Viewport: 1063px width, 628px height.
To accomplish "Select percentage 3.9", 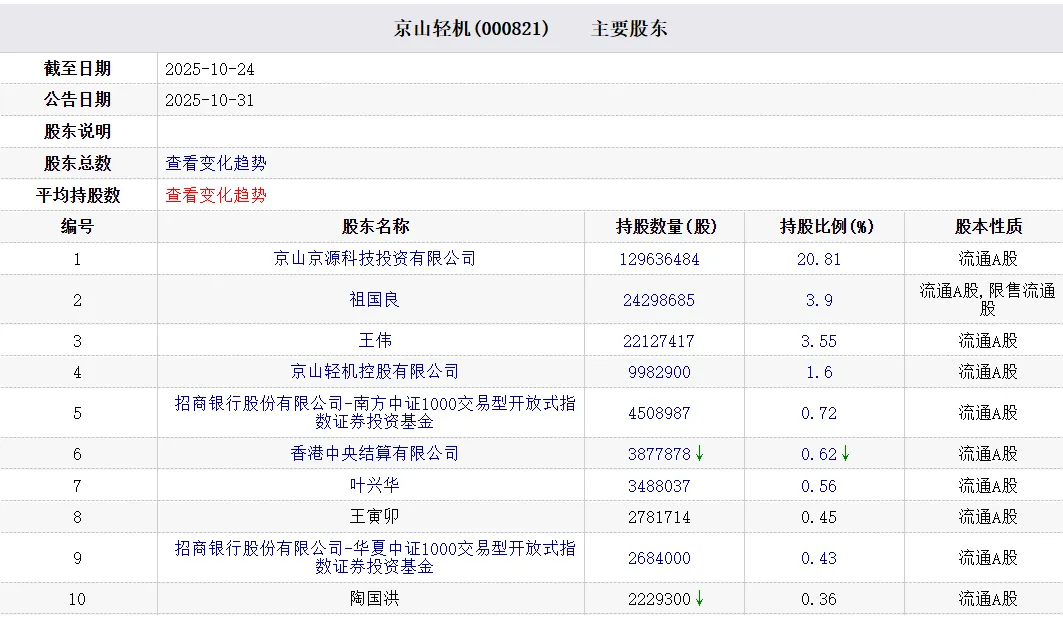I will click(x=819, y=300).
